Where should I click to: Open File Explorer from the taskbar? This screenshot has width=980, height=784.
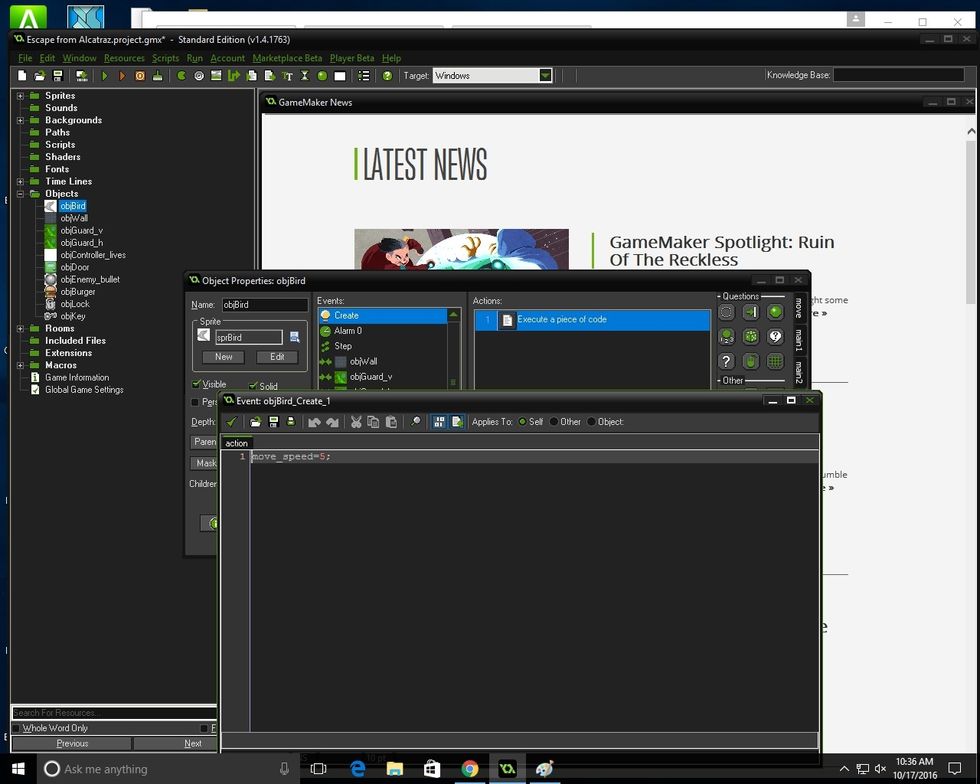(394, 768)
